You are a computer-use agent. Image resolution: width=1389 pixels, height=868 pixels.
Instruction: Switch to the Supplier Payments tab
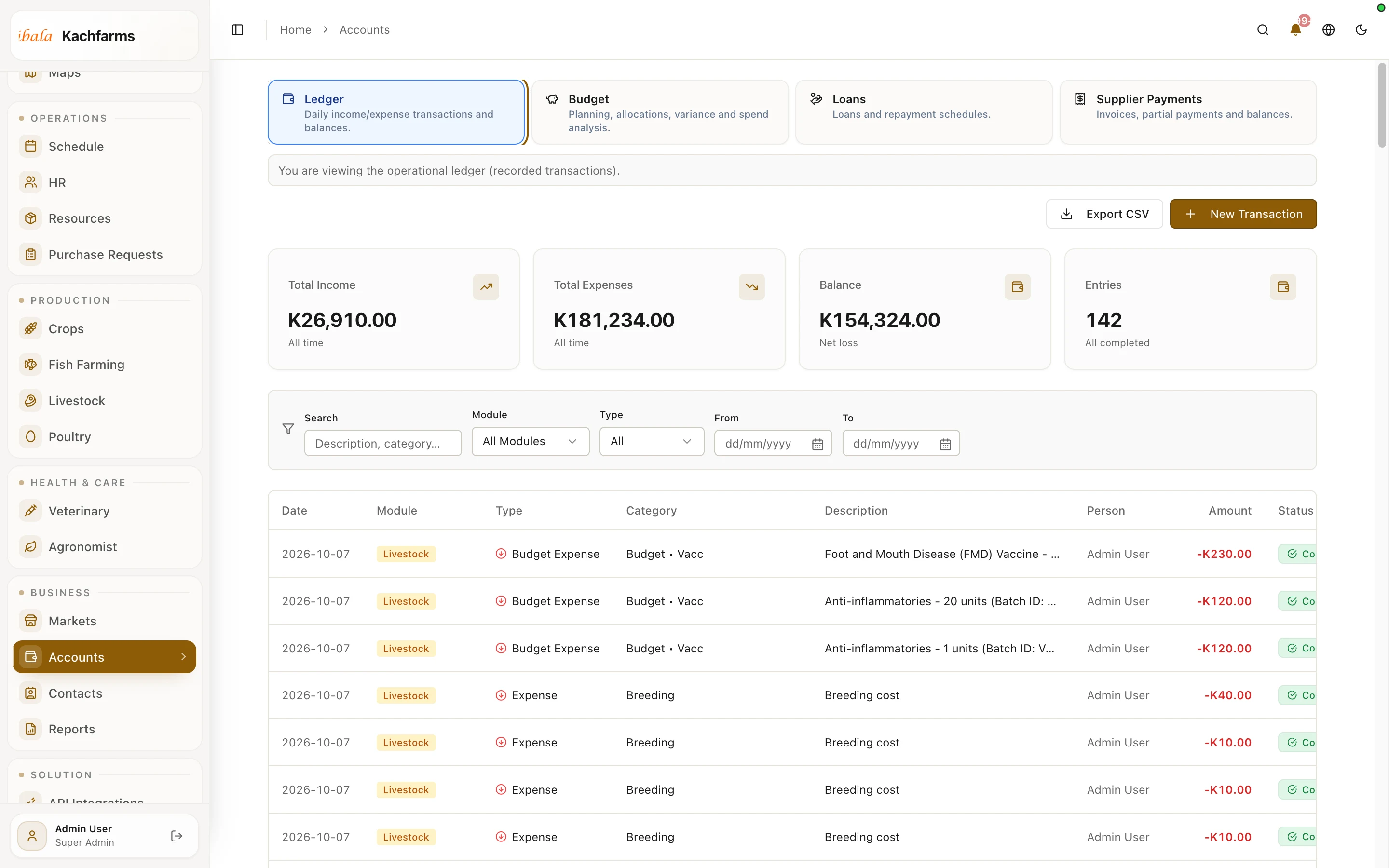(x=1187, y=112)
